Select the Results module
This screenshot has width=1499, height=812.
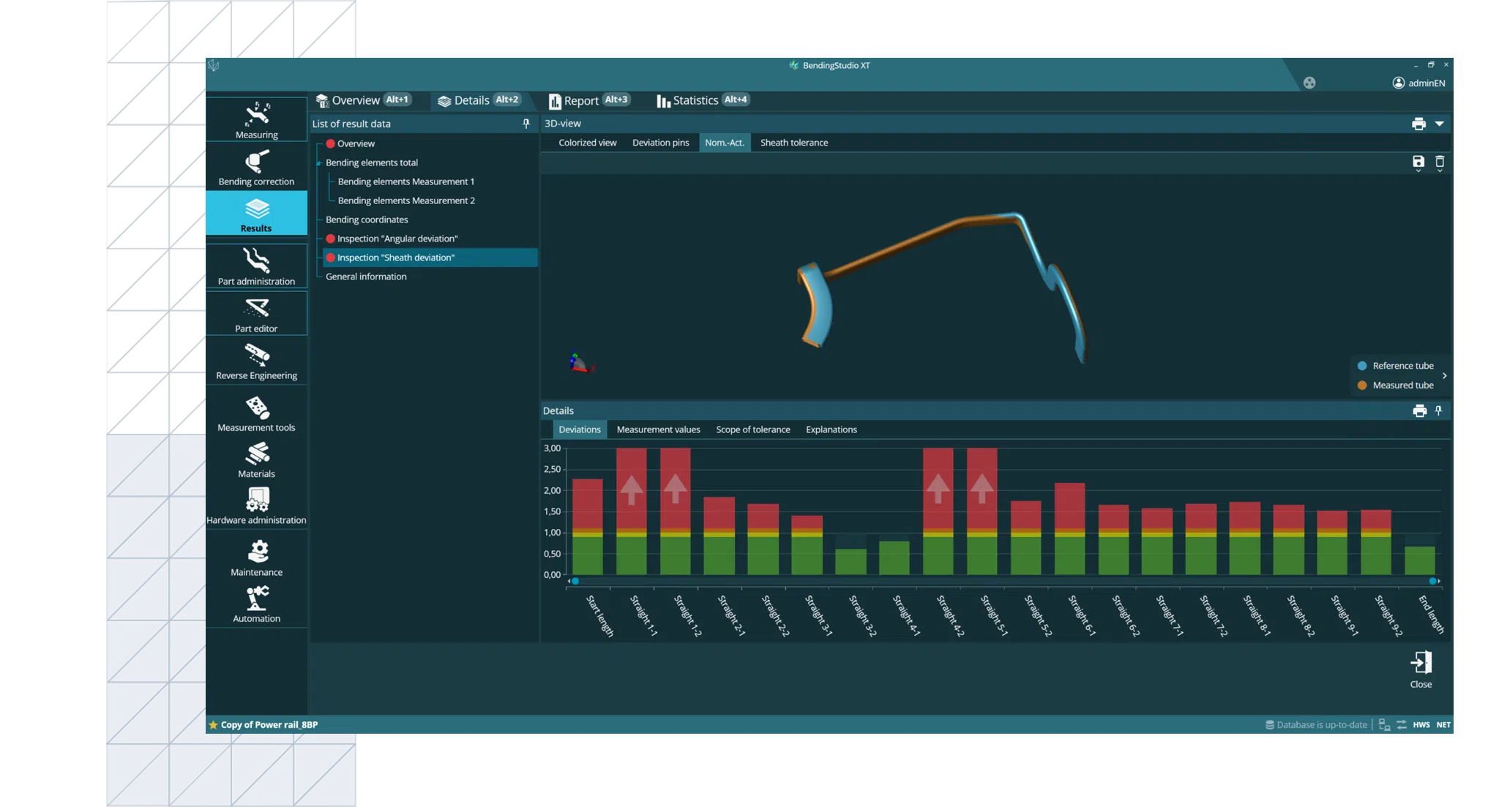pos(256,214)
